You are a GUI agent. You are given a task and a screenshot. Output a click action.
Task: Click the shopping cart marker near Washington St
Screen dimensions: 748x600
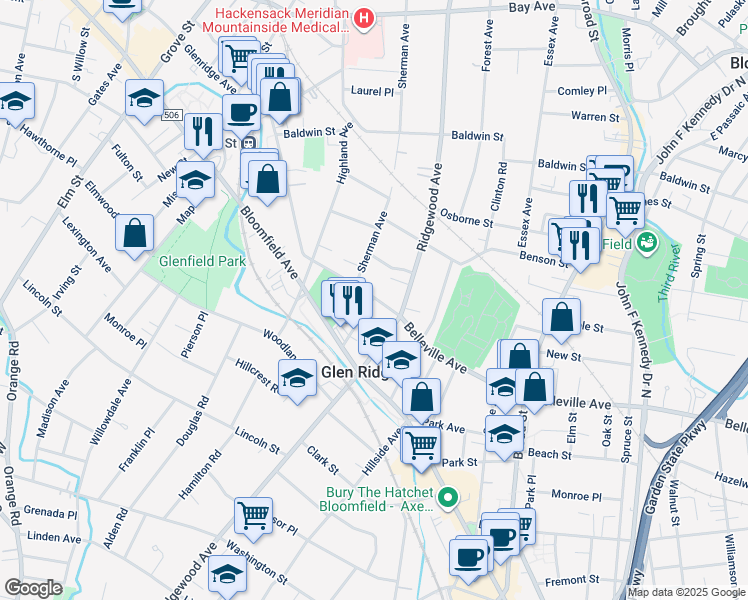tap(254, 516)
